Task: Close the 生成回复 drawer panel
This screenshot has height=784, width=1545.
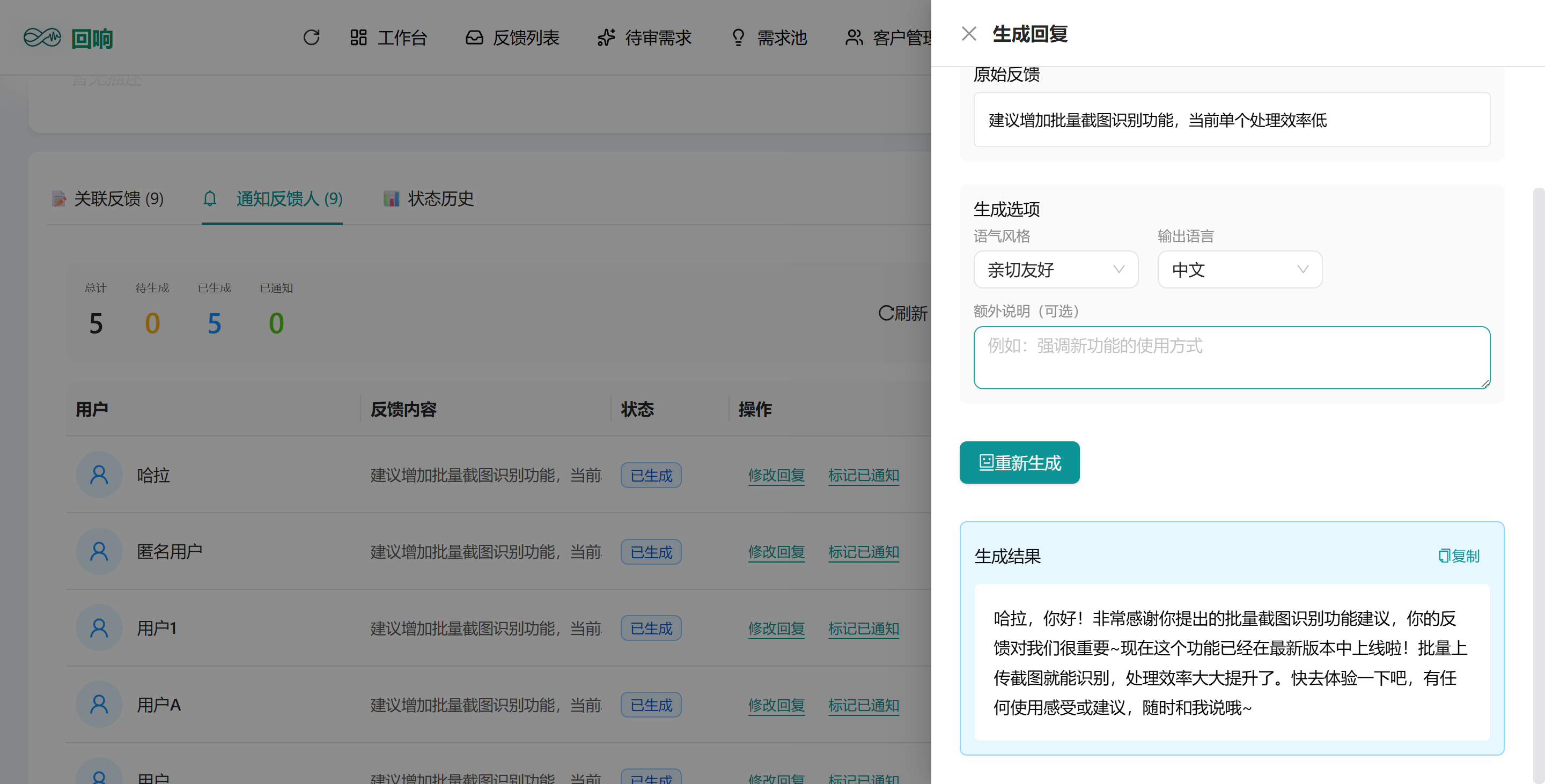Action: [969, 34]
